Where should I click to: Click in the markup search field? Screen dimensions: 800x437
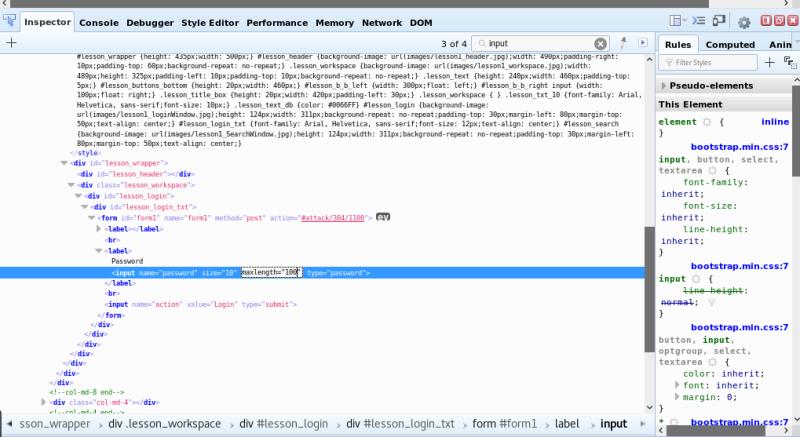coord(540,44)
